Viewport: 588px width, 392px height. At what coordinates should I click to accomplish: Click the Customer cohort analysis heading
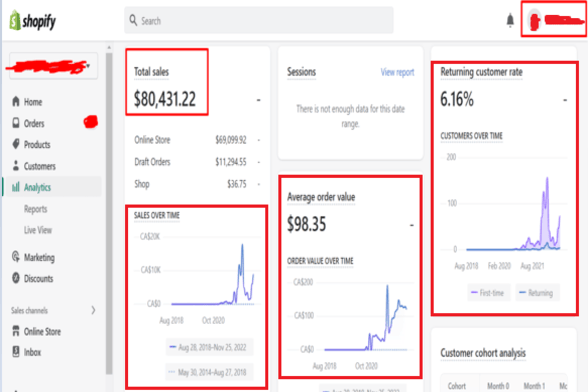(x=483, y=353)
